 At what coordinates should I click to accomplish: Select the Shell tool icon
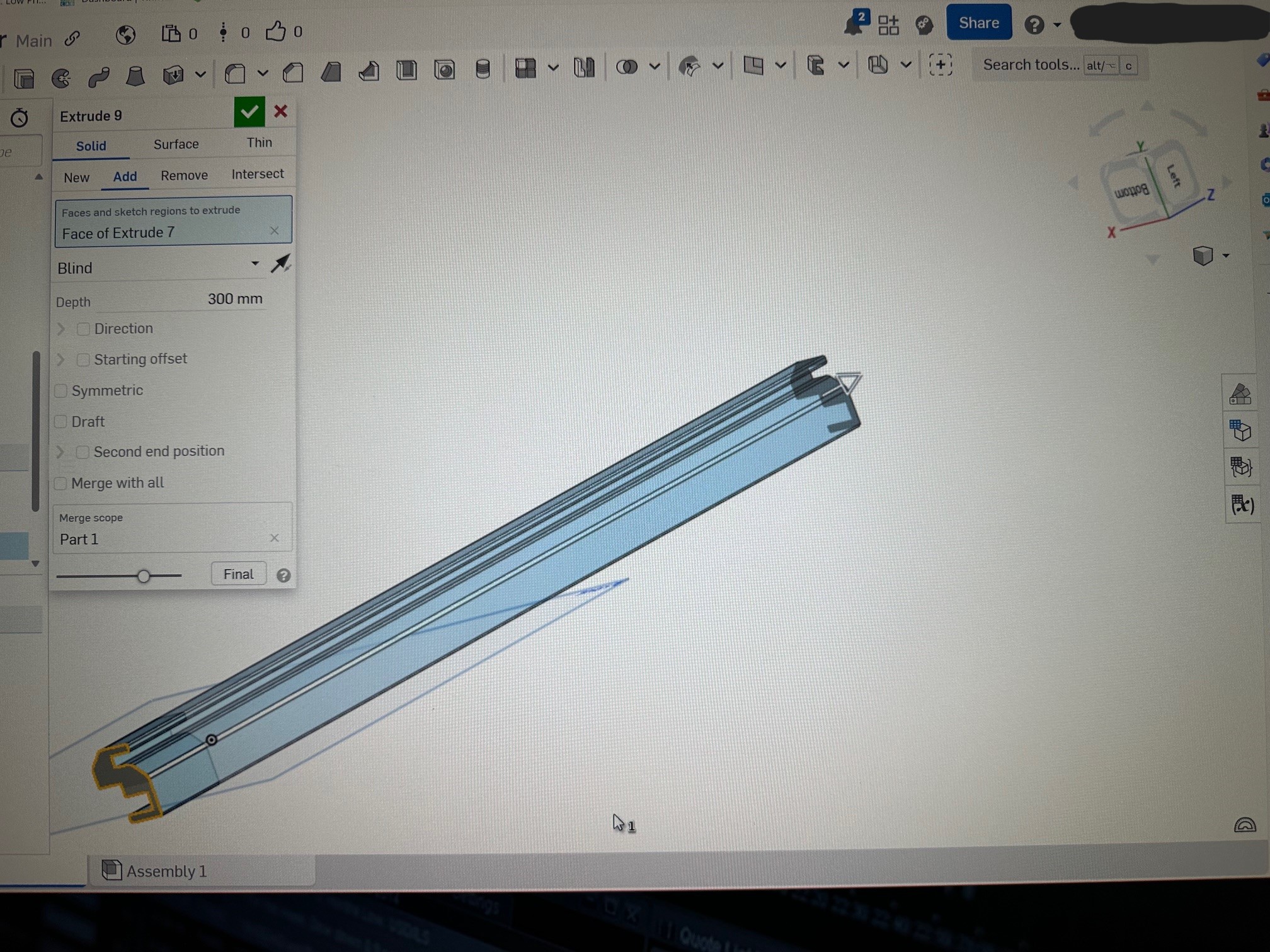[407, 69]
